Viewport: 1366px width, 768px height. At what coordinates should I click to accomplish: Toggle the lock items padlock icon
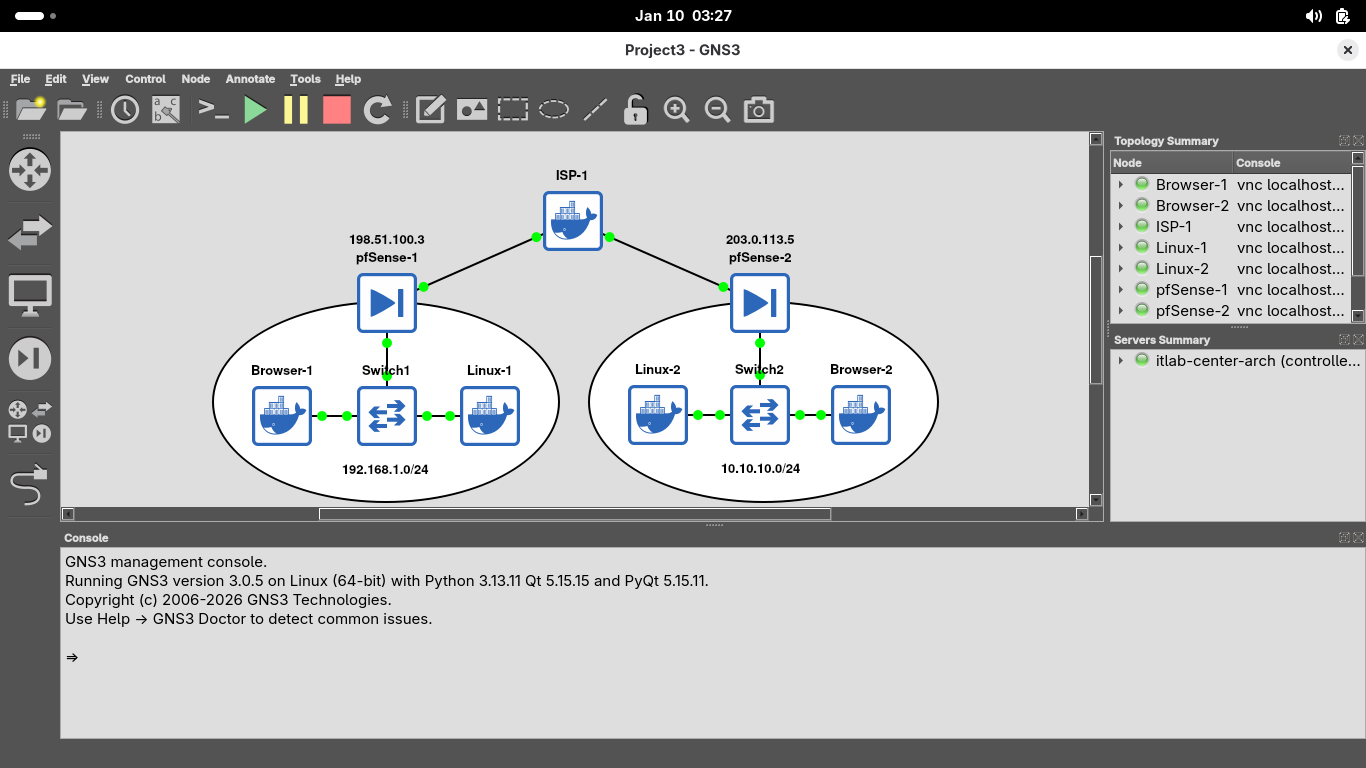tap(635, 110)
